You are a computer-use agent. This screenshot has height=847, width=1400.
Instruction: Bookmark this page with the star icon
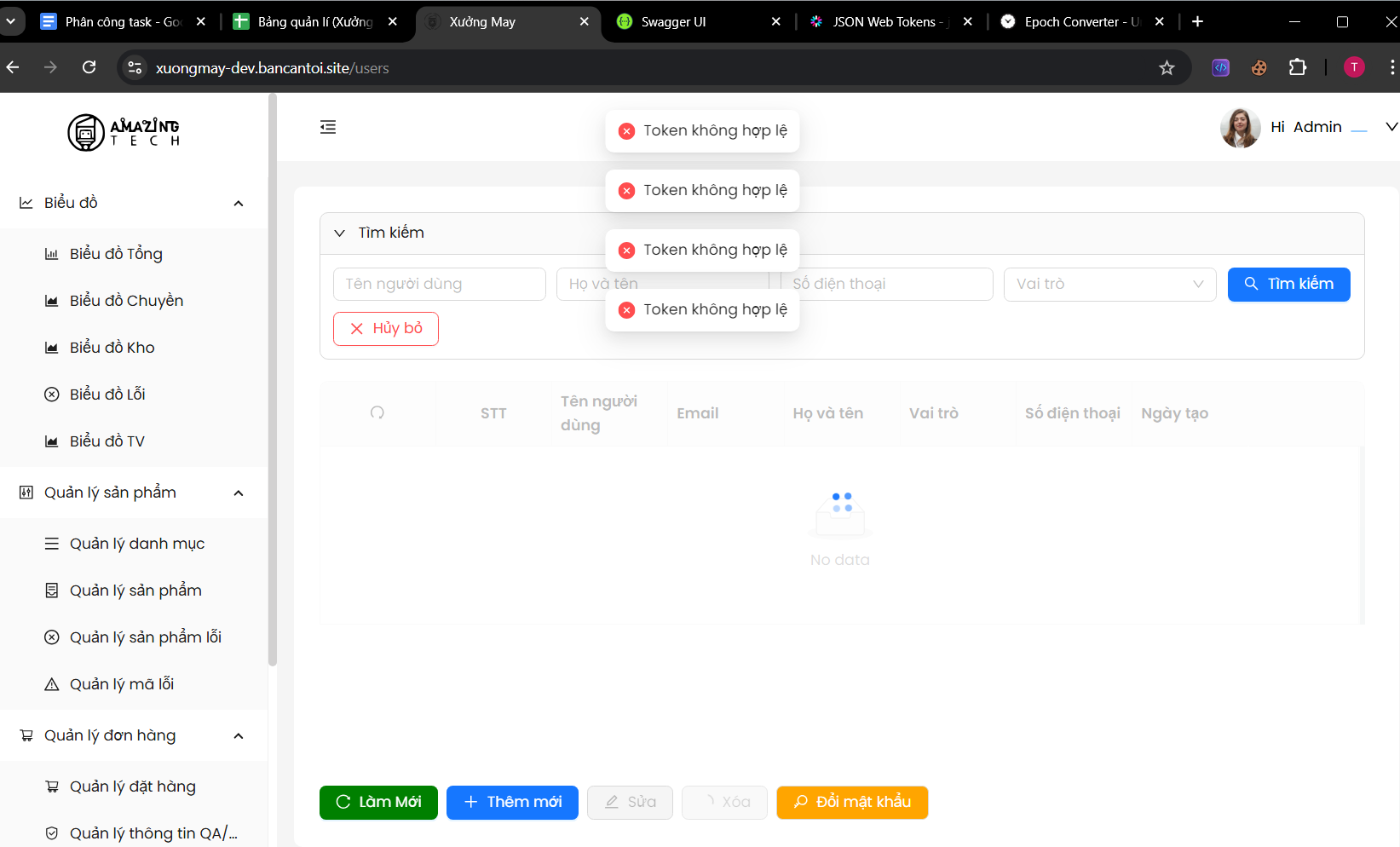pos(1167,68)
